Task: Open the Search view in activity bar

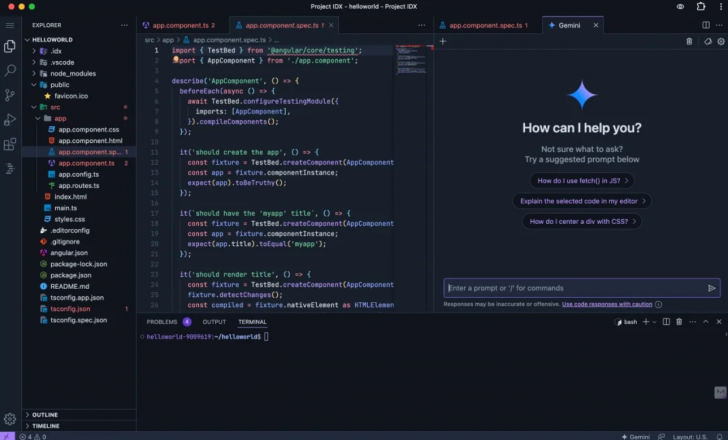Action: pos(10,70)
